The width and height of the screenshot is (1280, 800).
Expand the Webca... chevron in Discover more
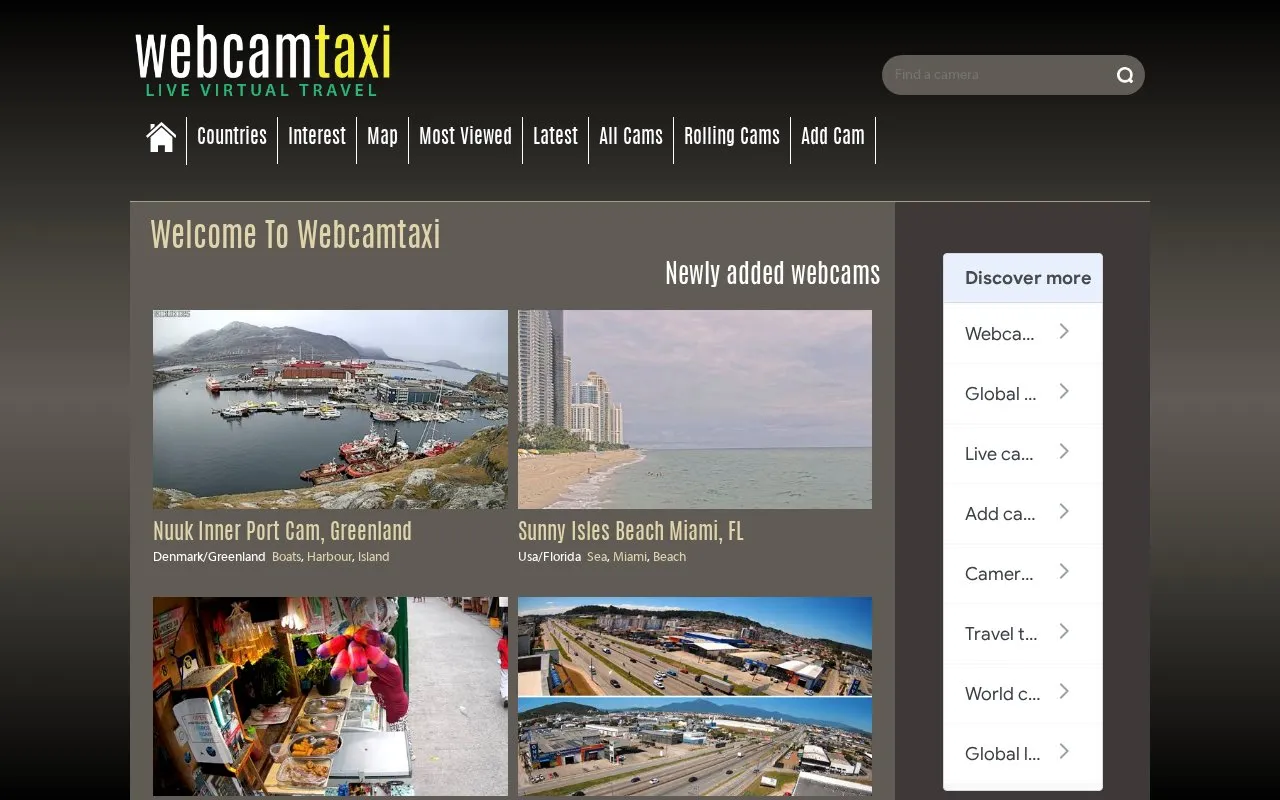pyautogui.click(x=1064, y=332)
